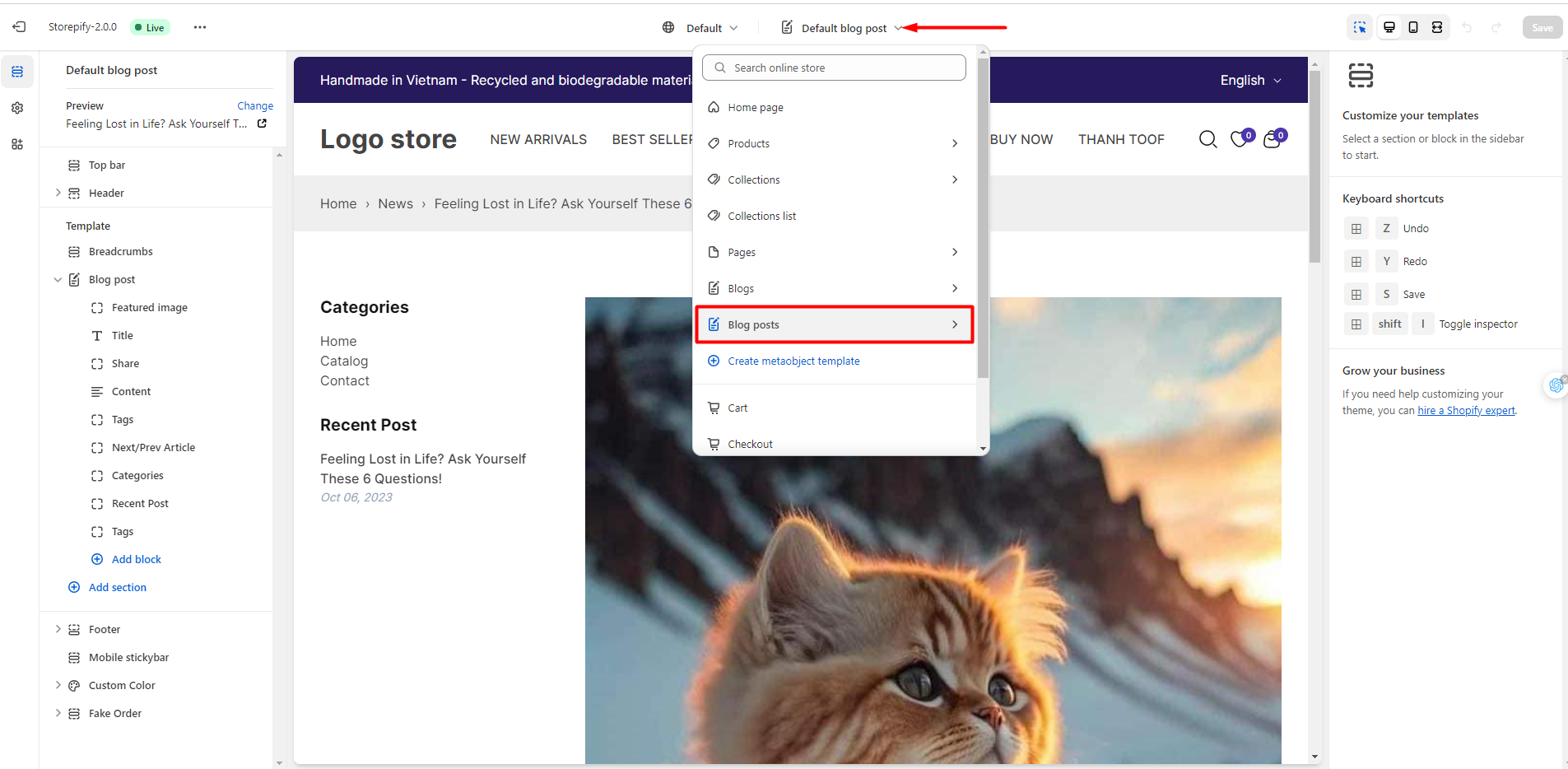Click the preview pane vertical scrollbar
This screenshot has height=769, width=1568.
tap(1314, 167)
